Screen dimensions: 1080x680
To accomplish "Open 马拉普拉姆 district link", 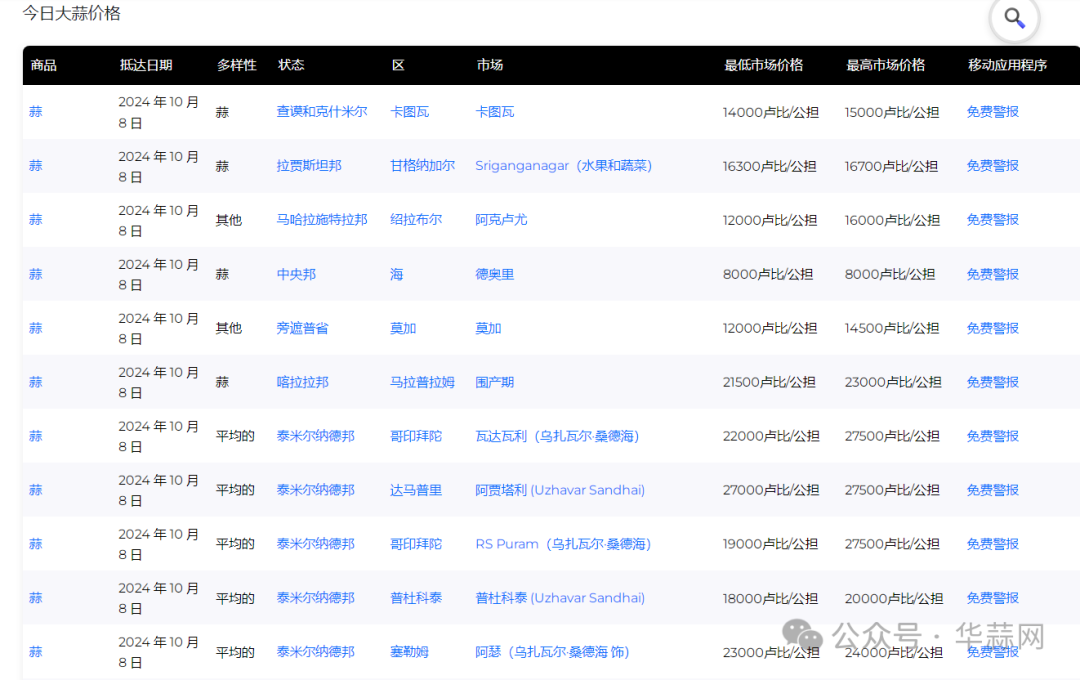I will coord(422,382).
